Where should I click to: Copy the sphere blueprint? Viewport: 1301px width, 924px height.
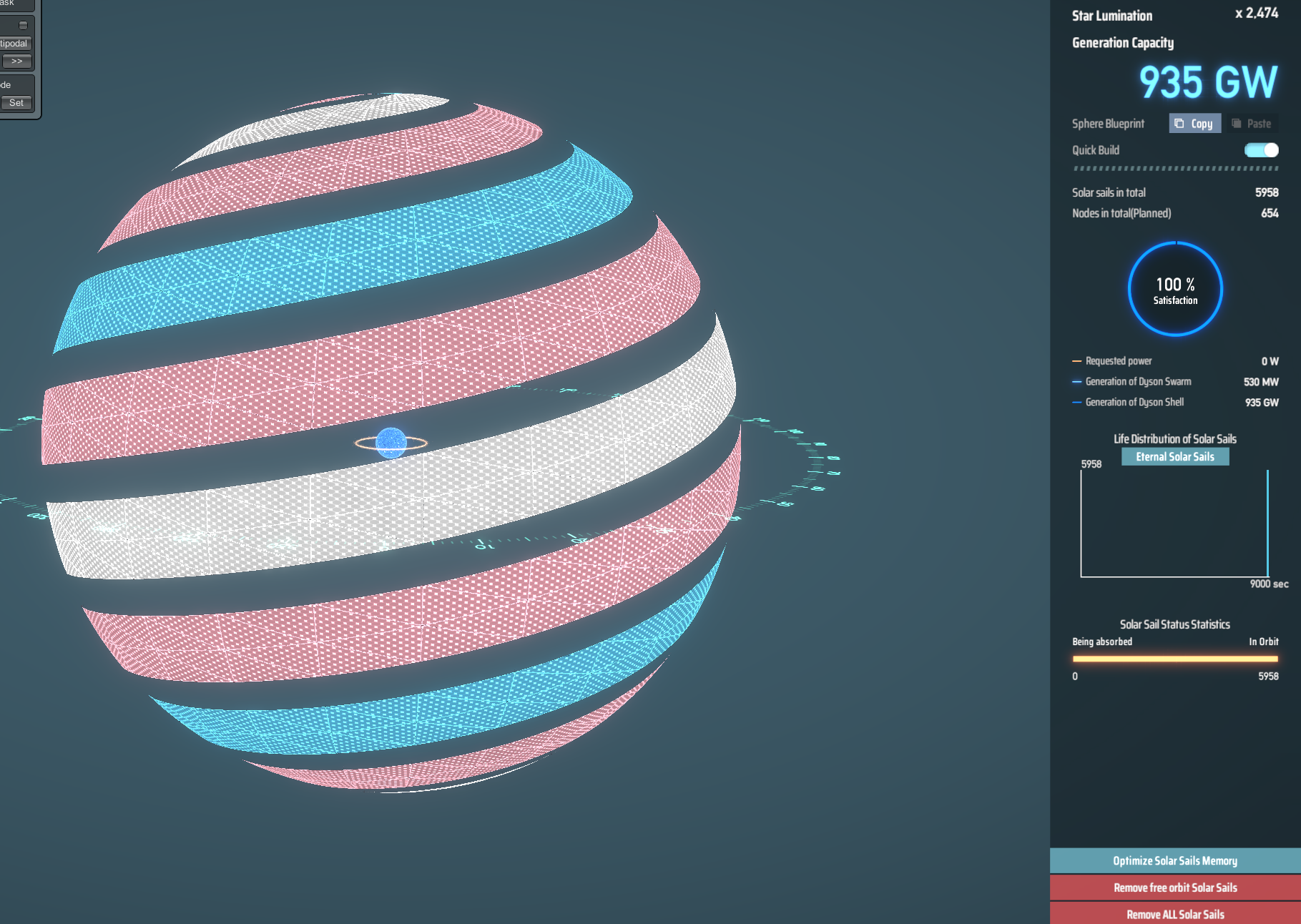[x=1194, y=124]
